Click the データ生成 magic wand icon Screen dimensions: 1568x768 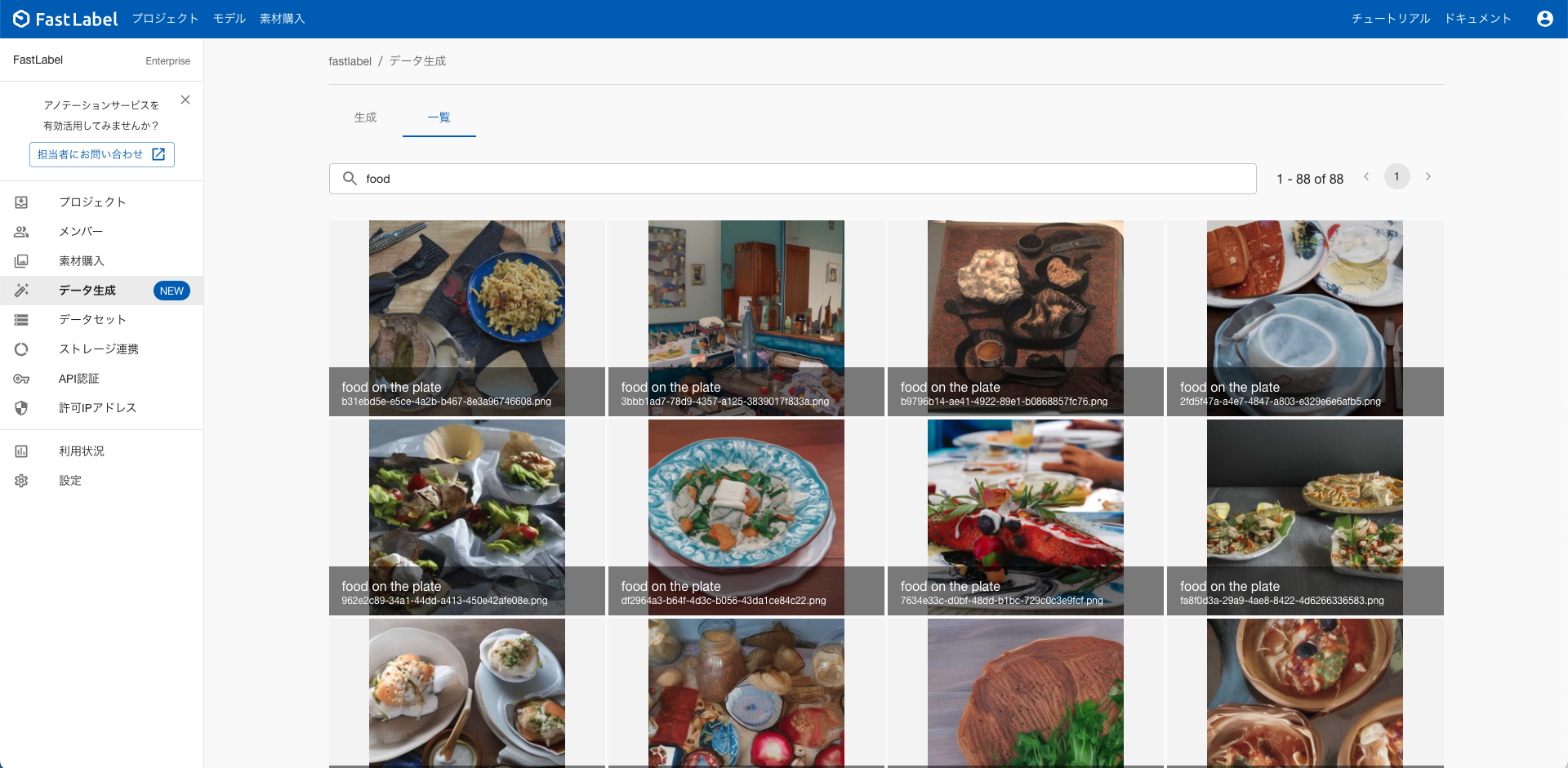coord(21,291)
